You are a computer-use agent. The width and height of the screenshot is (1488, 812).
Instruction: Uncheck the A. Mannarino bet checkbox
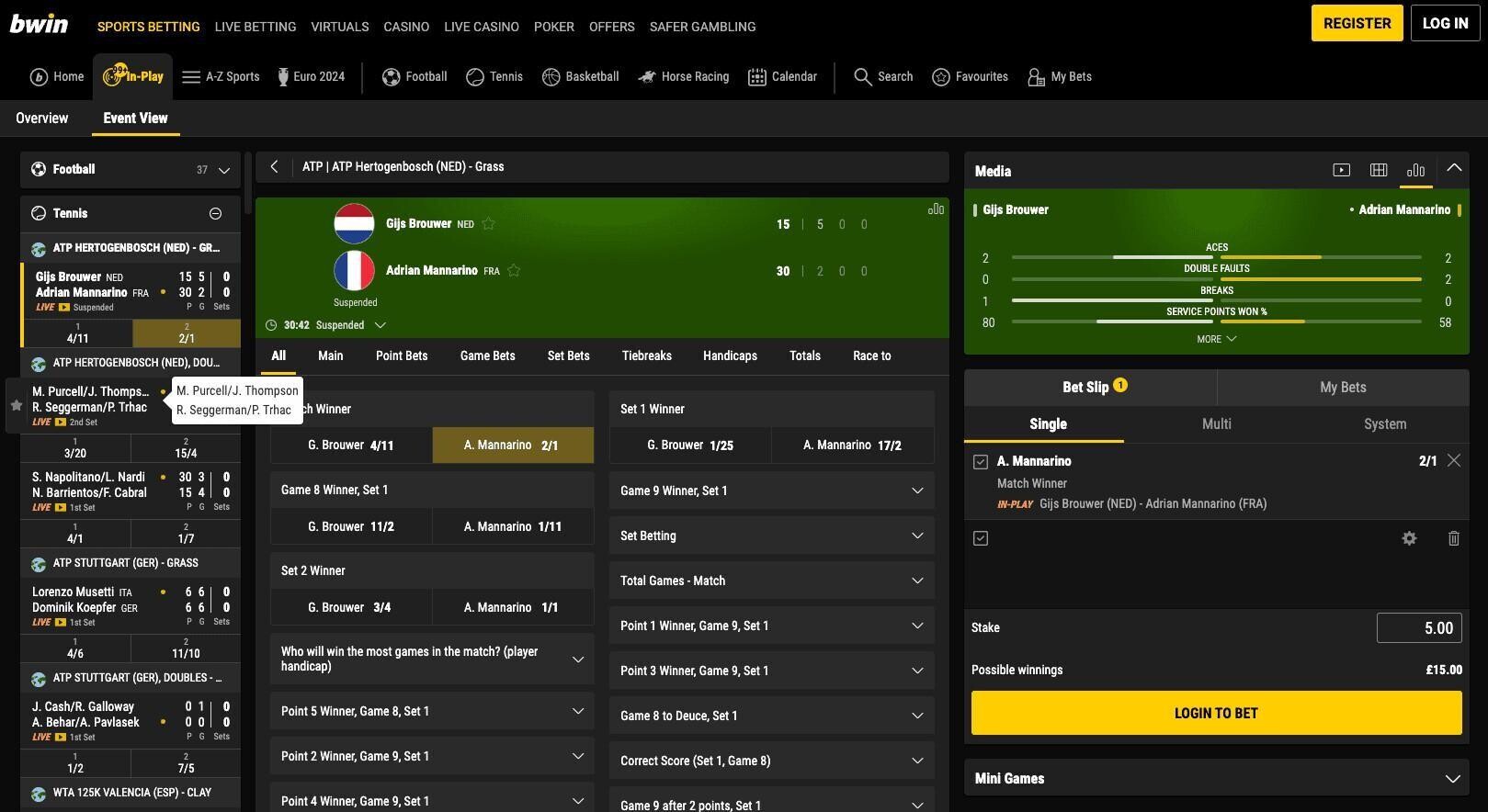click(981, 462)
